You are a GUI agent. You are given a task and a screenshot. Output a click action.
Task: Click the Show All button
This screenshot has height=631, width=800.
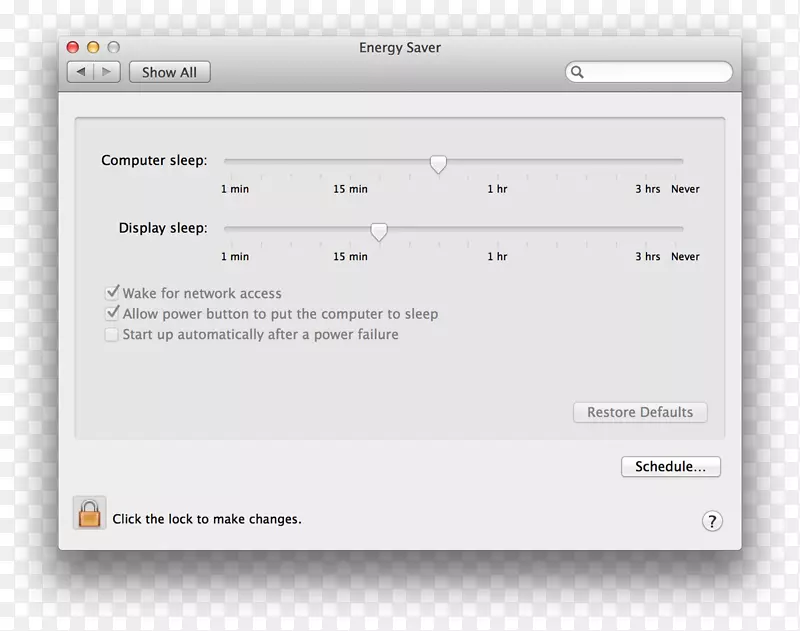(169, 71)
